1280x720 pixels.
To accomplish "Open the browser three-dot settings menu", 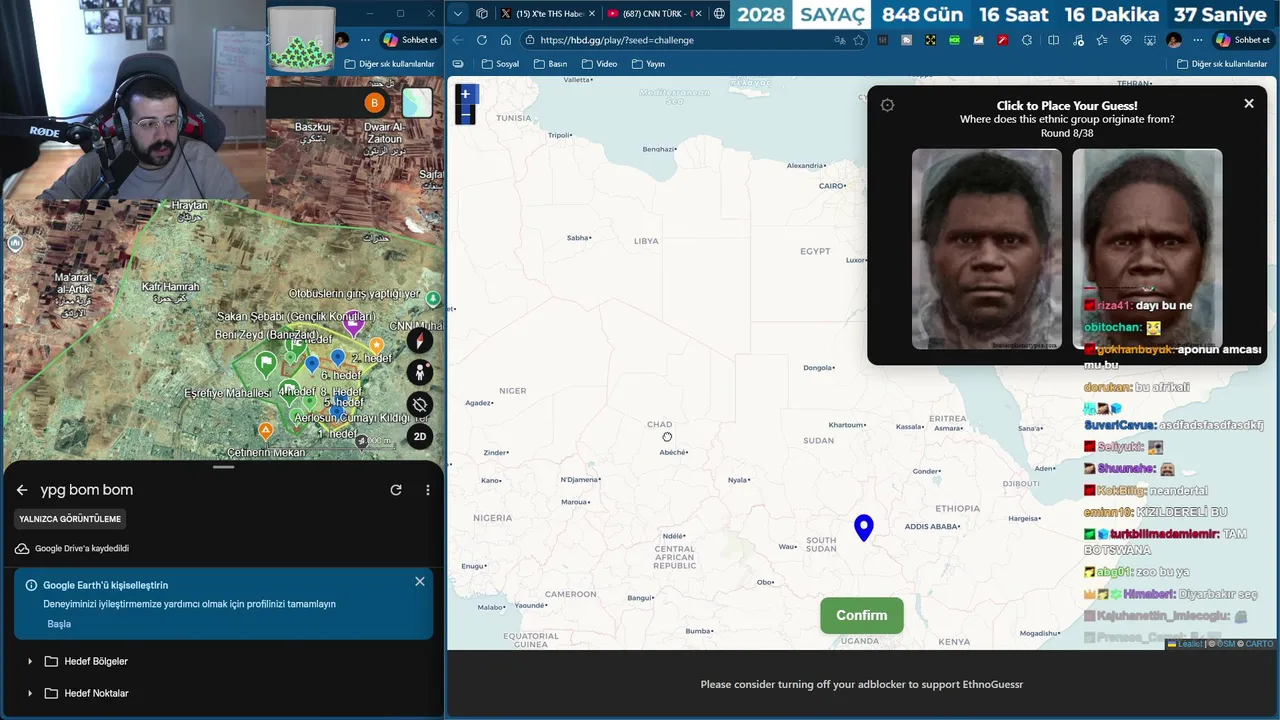I will tap(1197, 40).
